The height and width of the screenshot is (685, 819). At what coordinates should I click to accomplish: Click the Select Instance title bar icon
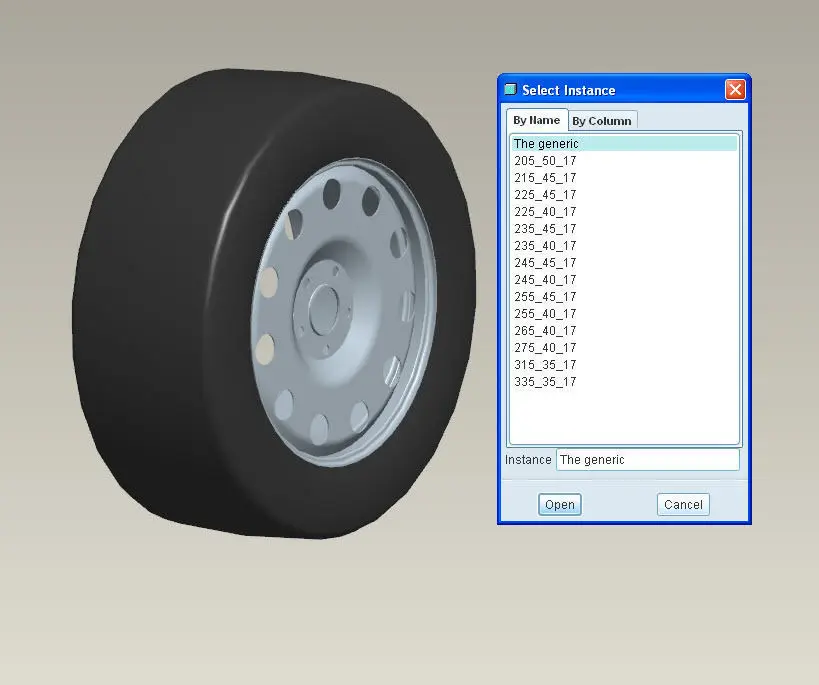[510, 89]
